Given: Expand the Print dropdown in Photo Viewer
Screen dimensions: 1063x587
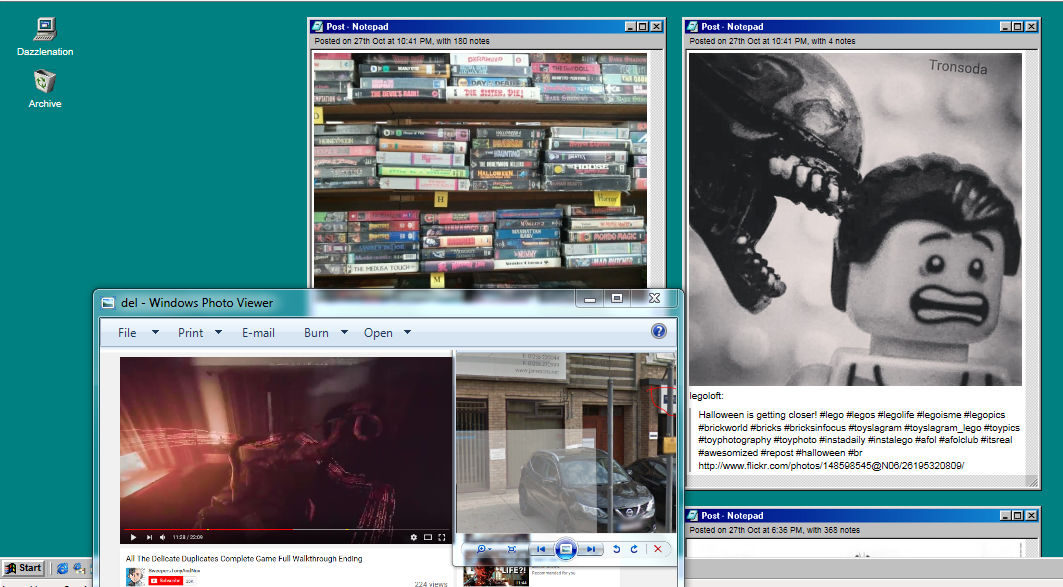Looking at the screenshot, I should pyautogui.click(x=218, y=332).
